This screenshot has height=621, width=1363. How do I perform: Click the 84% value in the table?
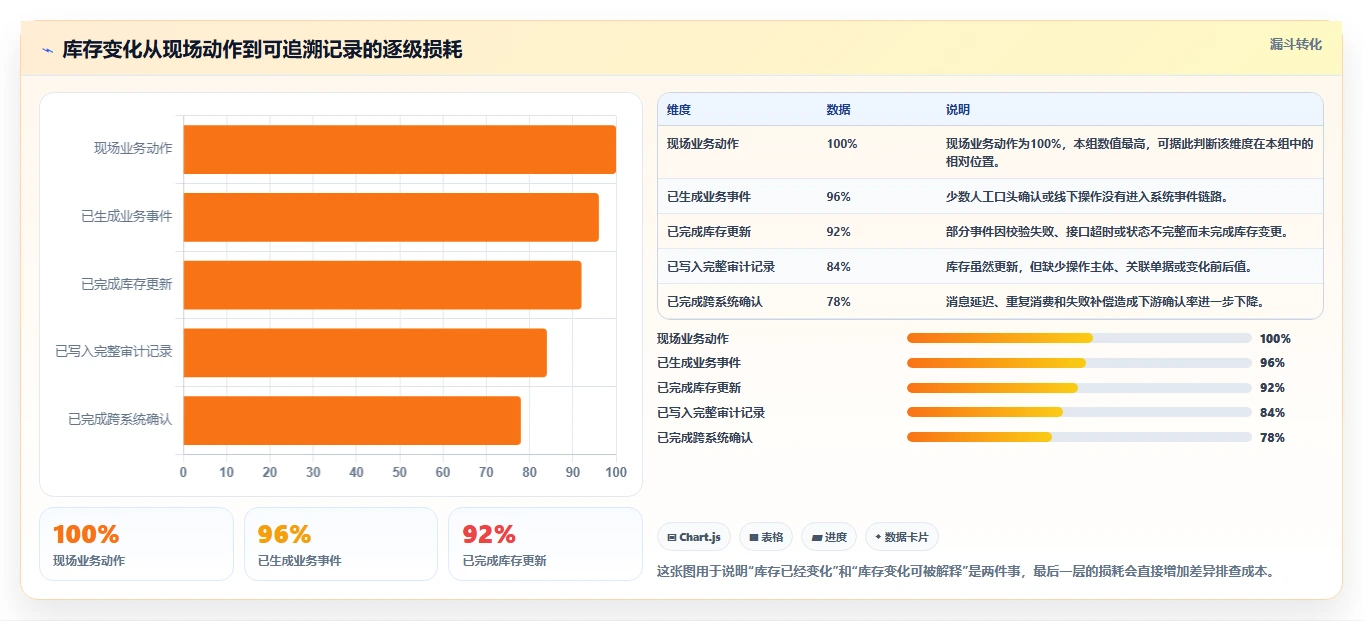(839, 267)
